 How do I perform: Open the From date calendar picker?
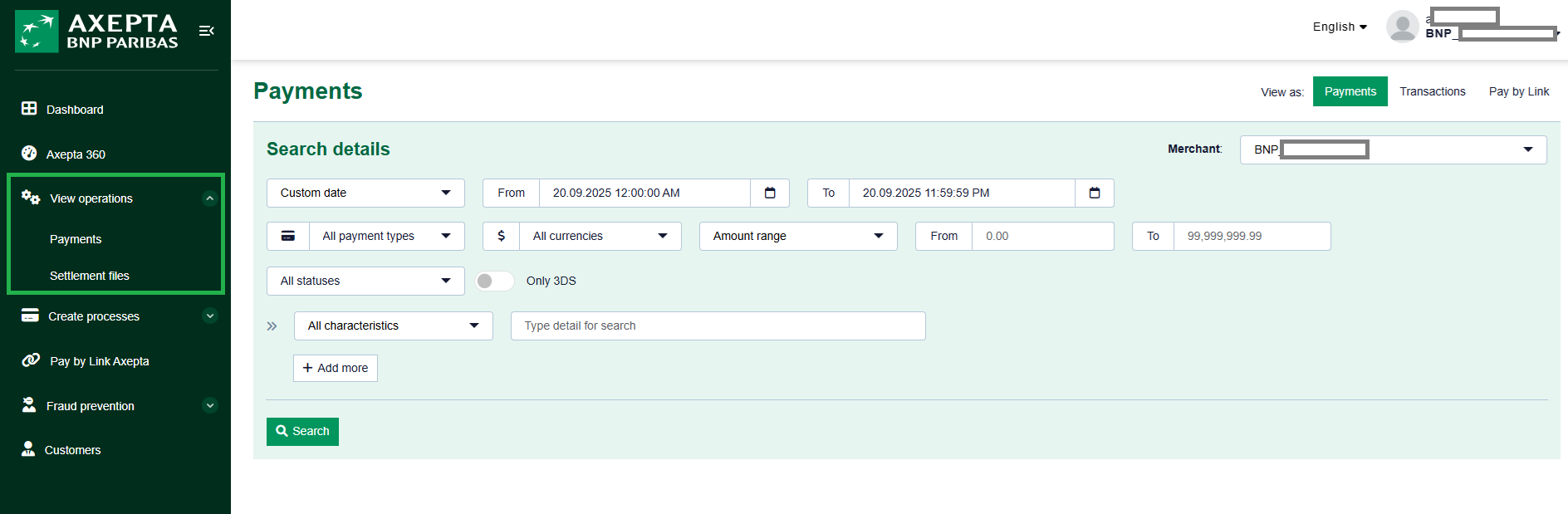click(x=770, y=193)
